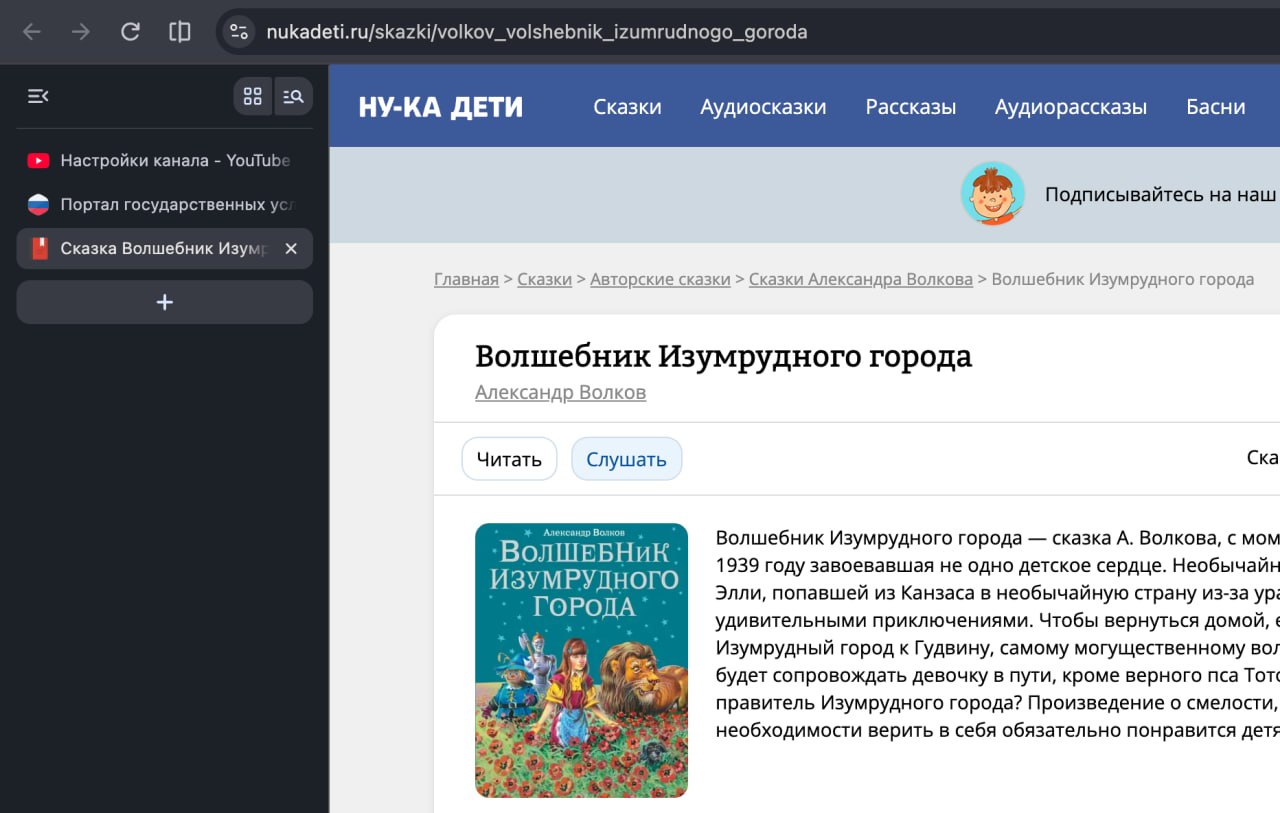
Task: Click the red book favicon of the active tab
Action: 39,248
